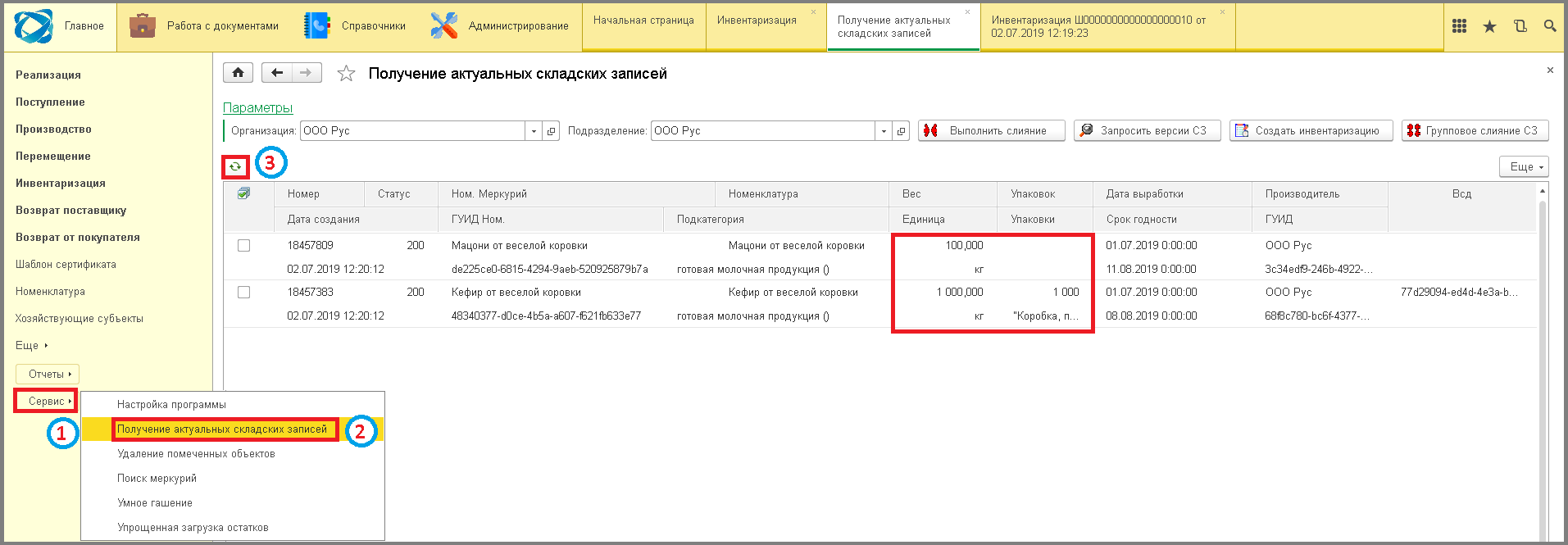Image resolution: width=1568 pixels, height=545 pixels.
Task: Open the functions grid menu icon
Action: (1459, 26)
